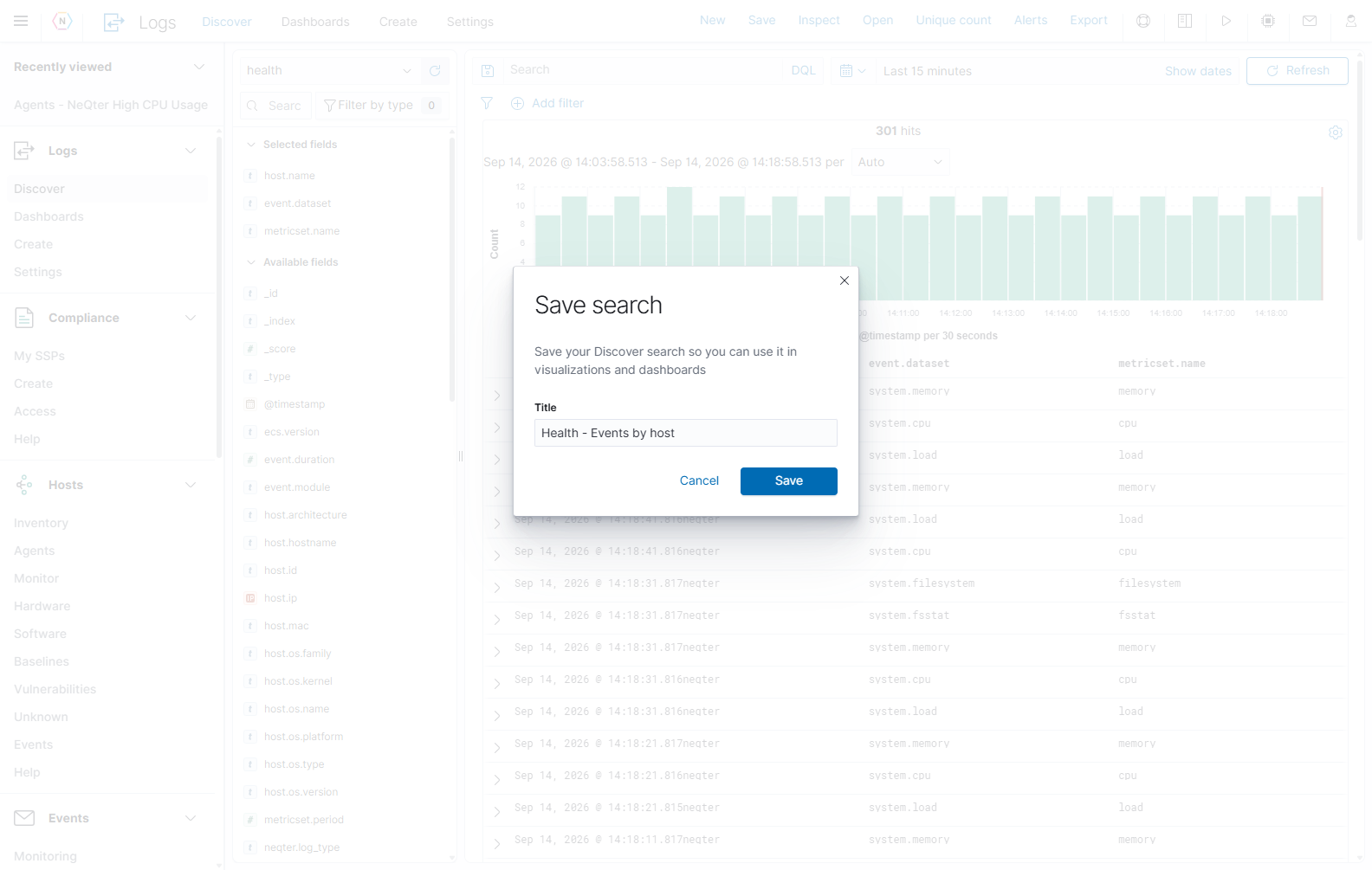Click the DQL query language button

pos(804,71)
